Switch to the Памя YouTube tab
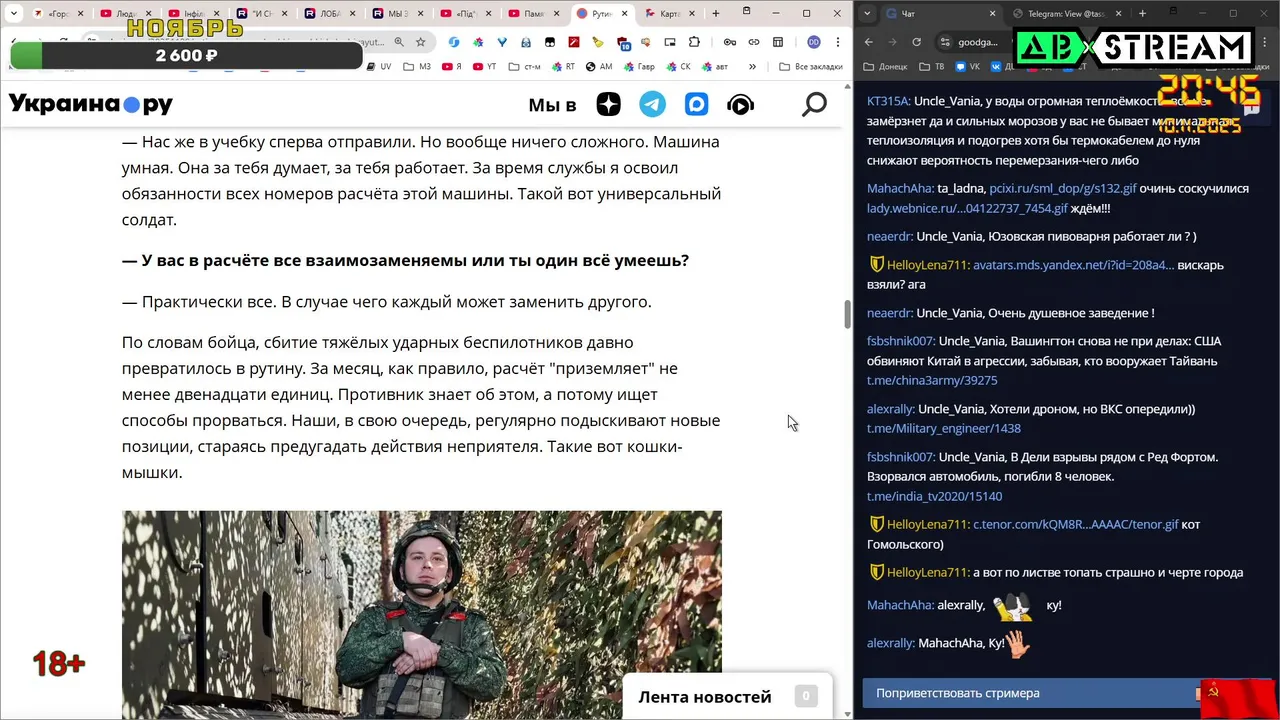This screenshot has width=1280, height=720. click(532, 14)
